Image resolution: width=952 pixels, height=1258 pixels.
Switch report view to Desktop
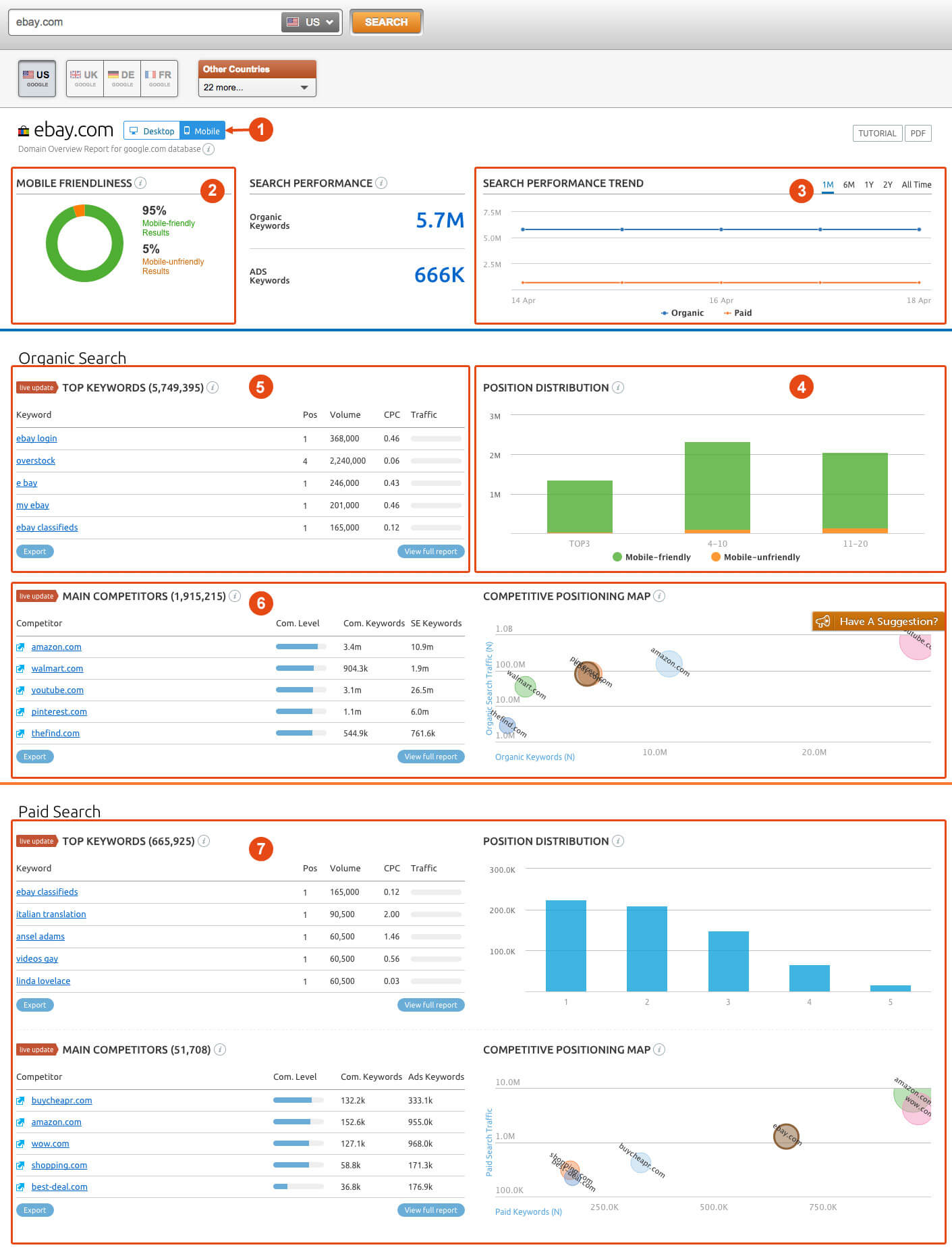[152, 131]
